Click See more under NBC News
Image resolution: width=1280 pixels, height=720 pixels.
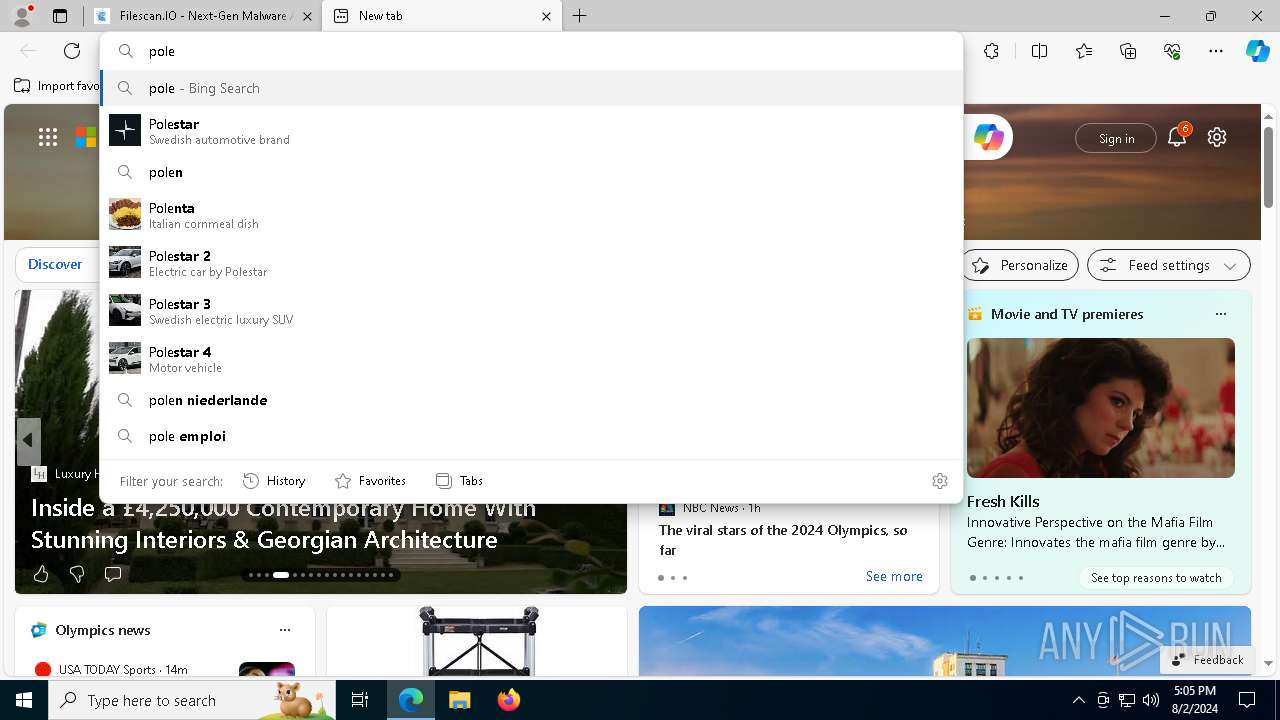coord(894,576)
